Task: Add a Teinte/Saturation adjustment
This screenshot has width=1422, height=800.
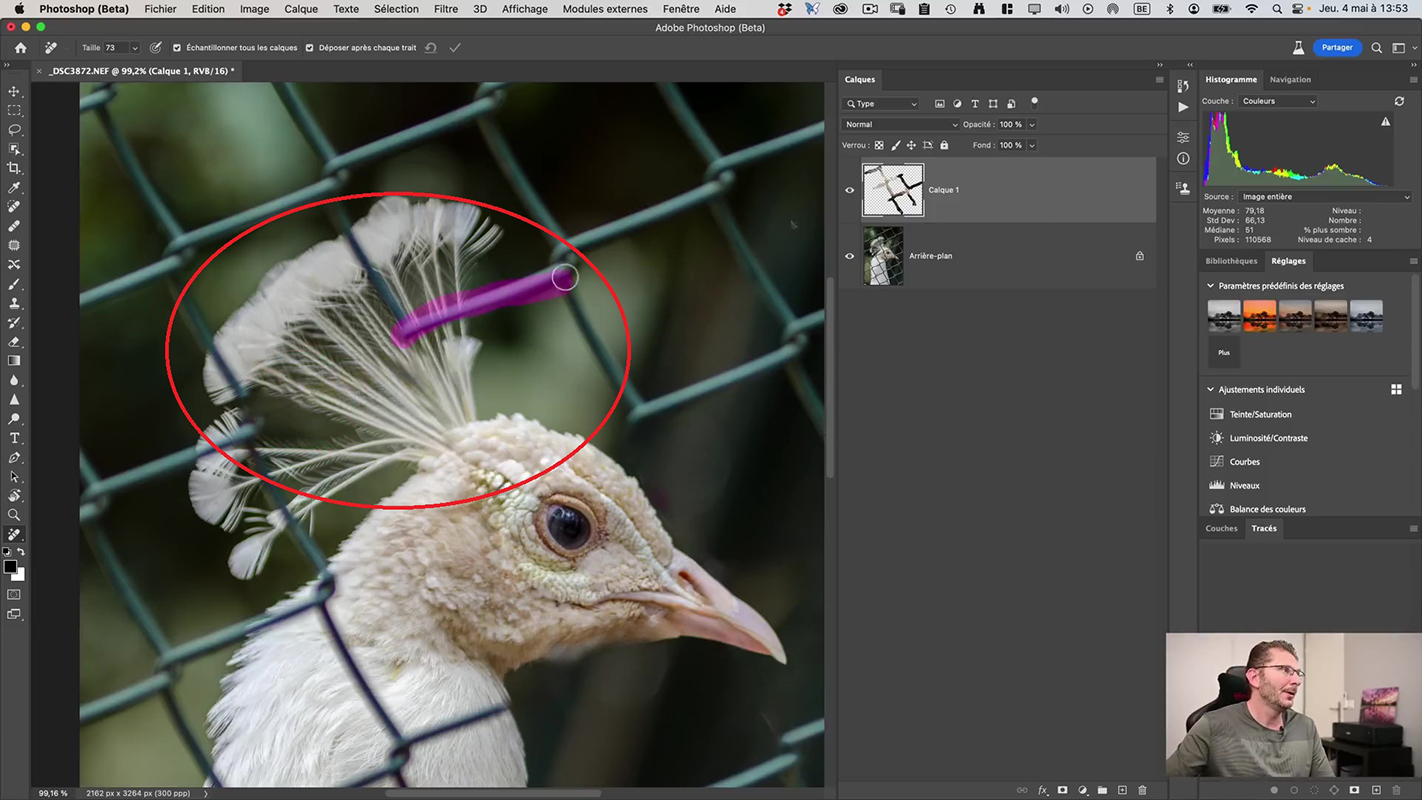Action: 1260,414
